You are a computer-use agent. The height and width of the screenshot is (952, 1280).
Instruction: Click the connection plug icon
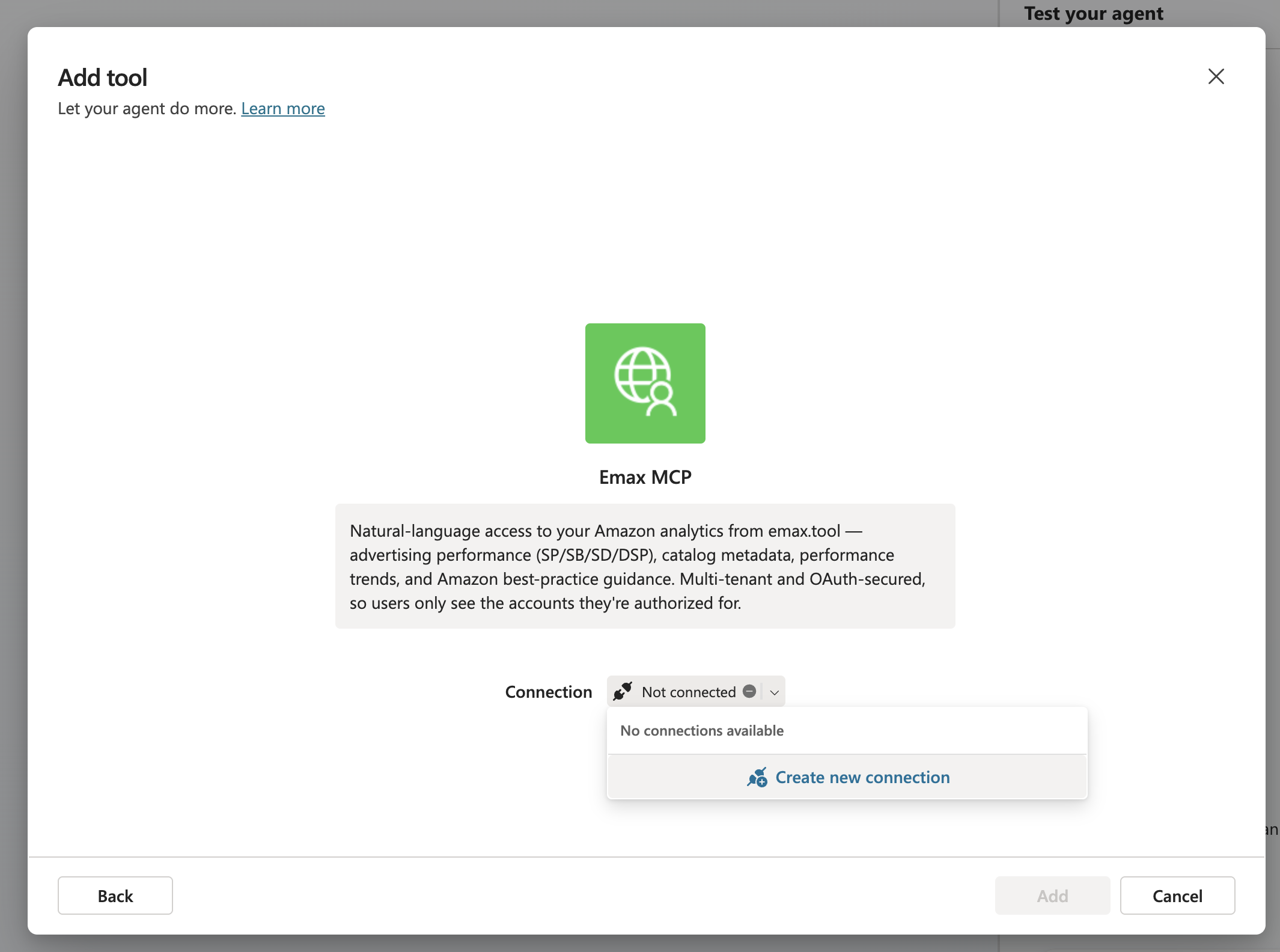click(623, 691)
